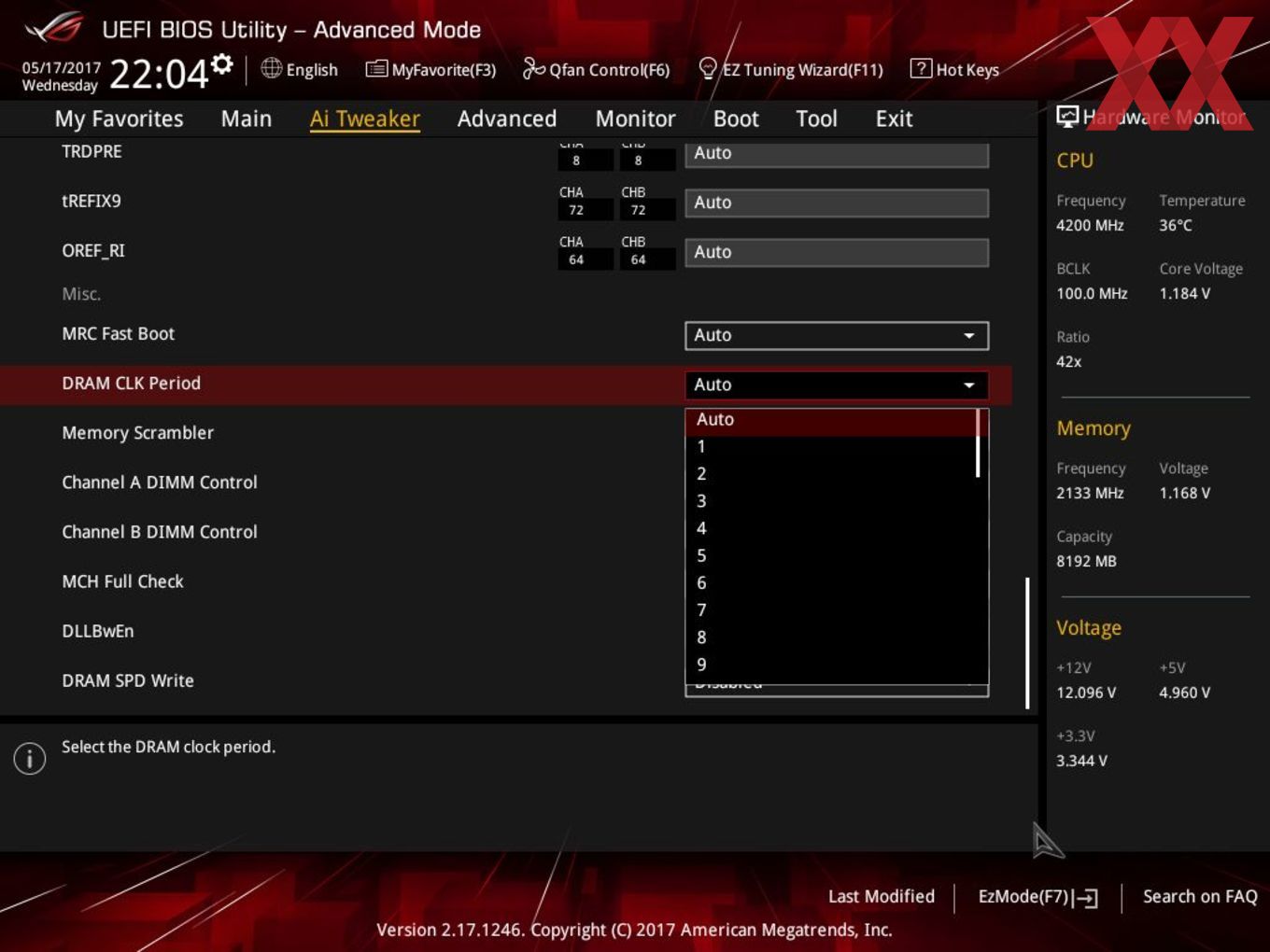Choose value 5 in DRAM CLK list

[830, 556]
